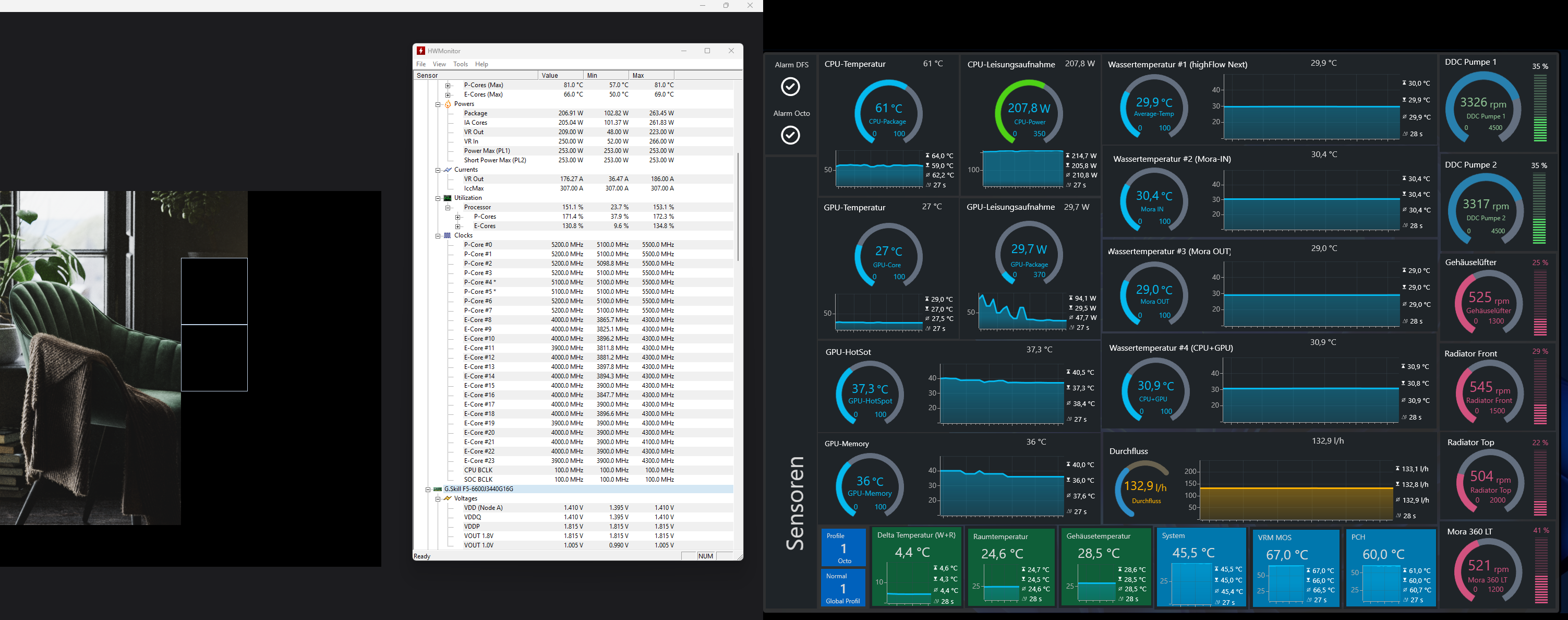Click the DDC Pumpe 1 percentage level bar

coord(1540,109)
